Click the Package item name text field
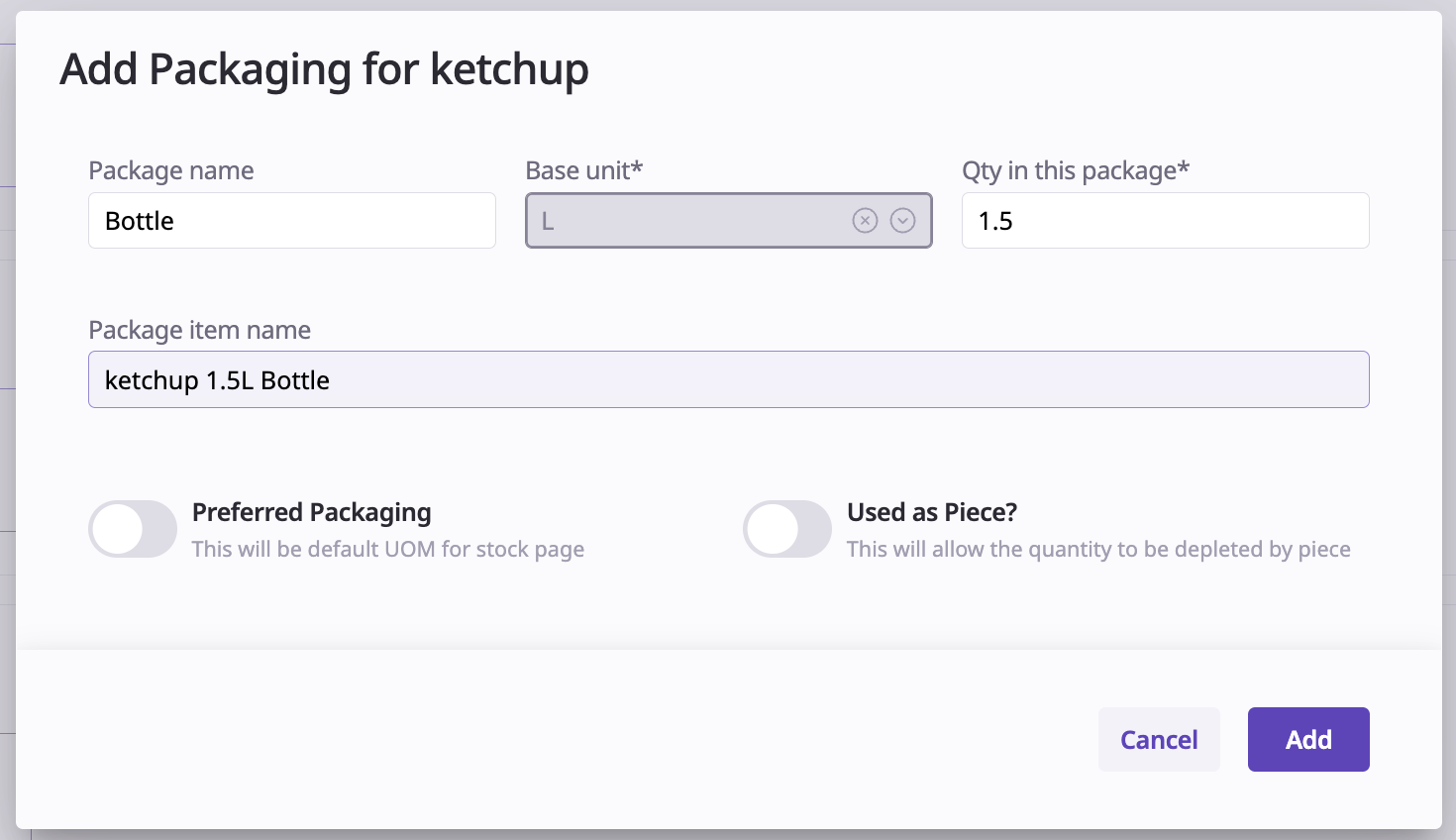The height and width of the screenshot is (840, 1456). (x=728, y=380)
